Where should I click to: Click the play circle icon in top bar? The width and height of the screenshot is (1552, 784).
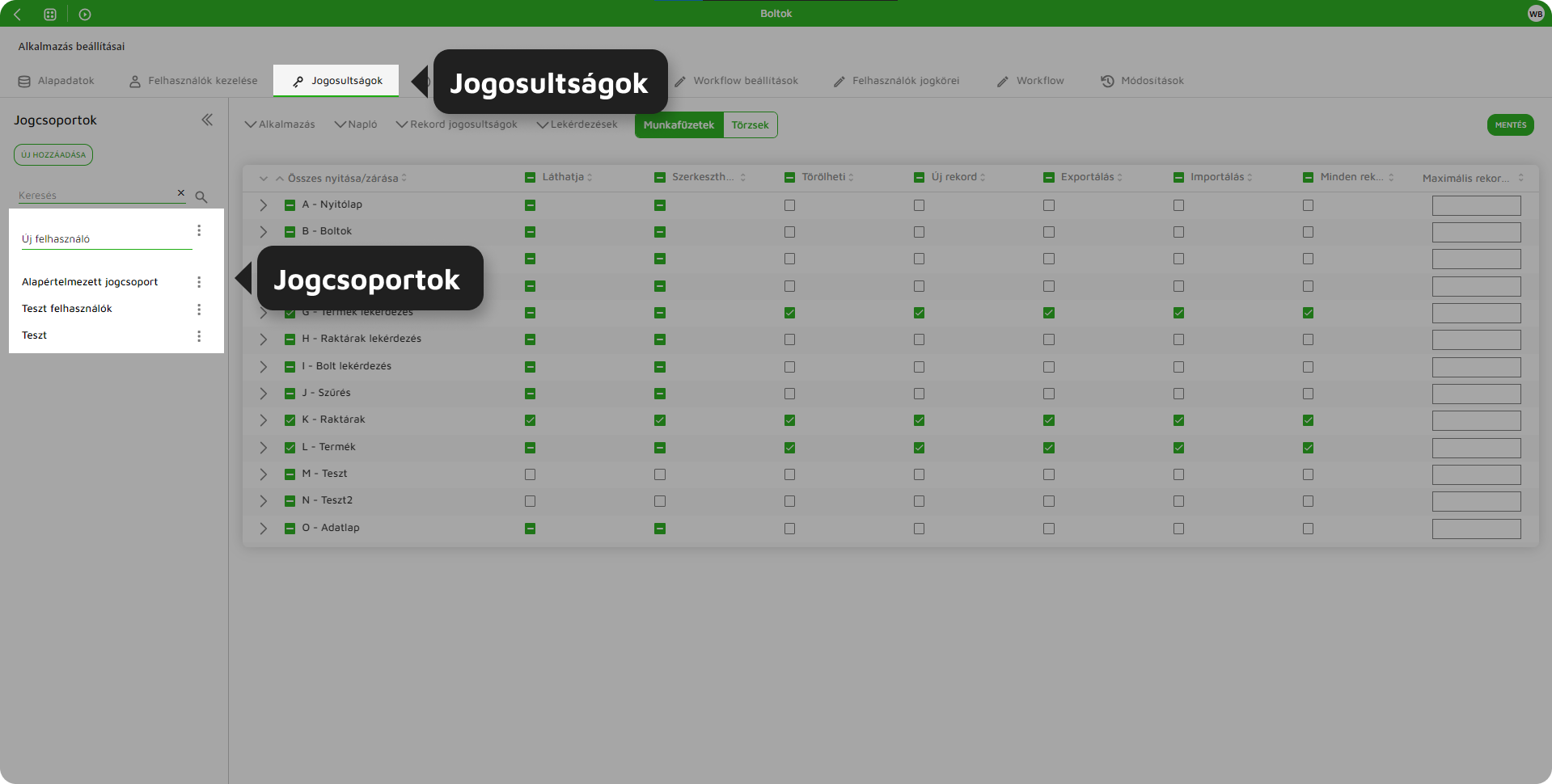click(x=85, y=14)
